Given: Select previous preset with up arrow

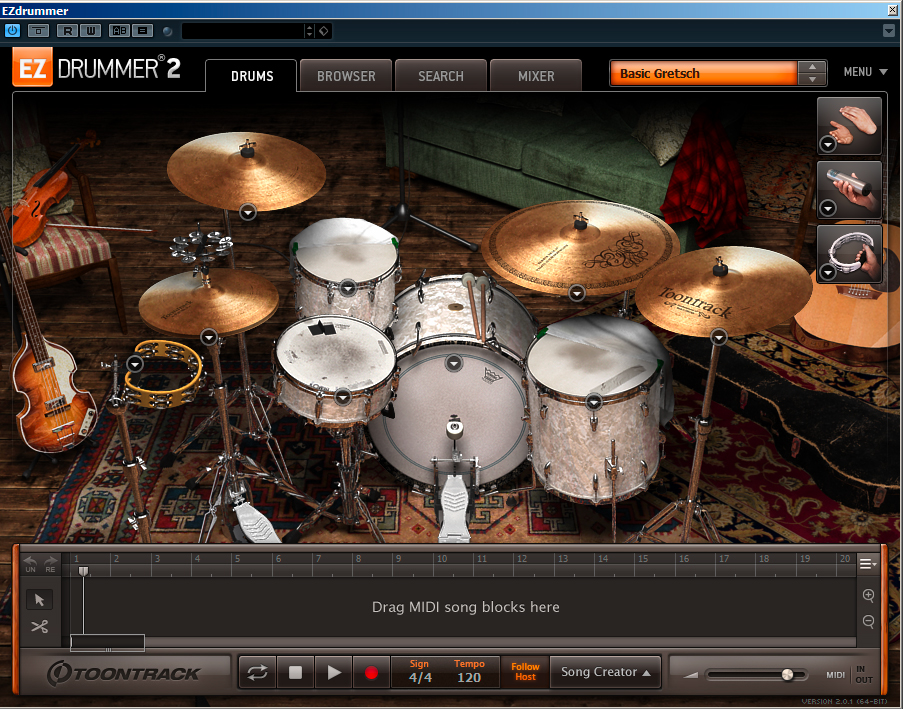Looking at the screenshot, I should pyautogui.click(x=812, y=67).
